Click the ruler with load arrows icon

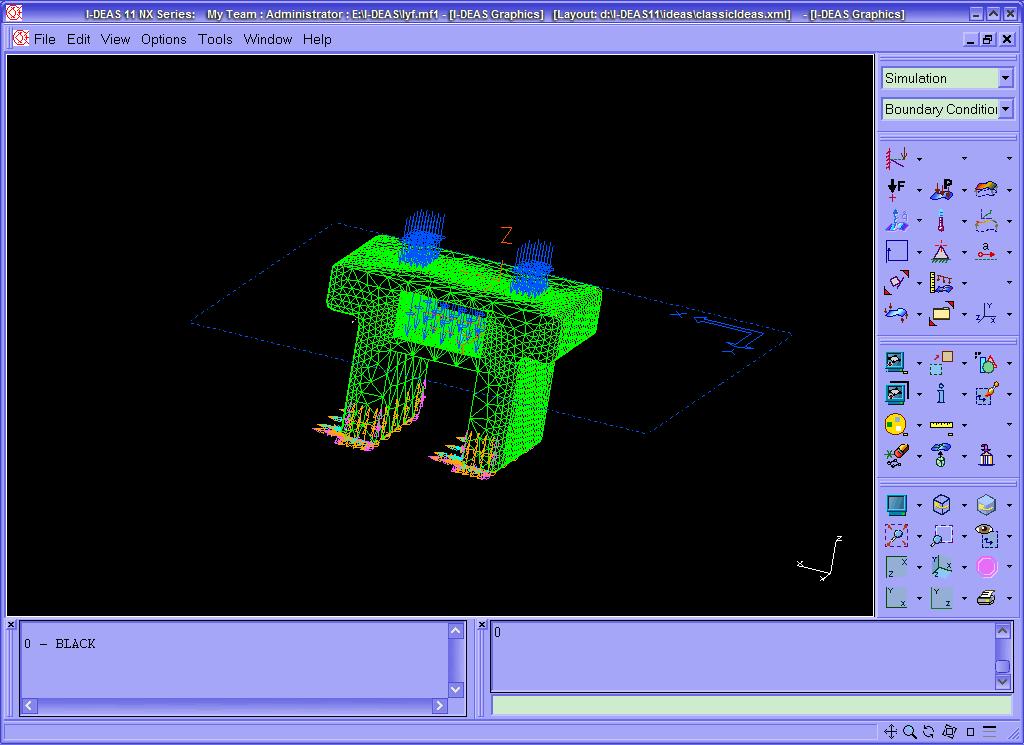[x=941, y=283]
